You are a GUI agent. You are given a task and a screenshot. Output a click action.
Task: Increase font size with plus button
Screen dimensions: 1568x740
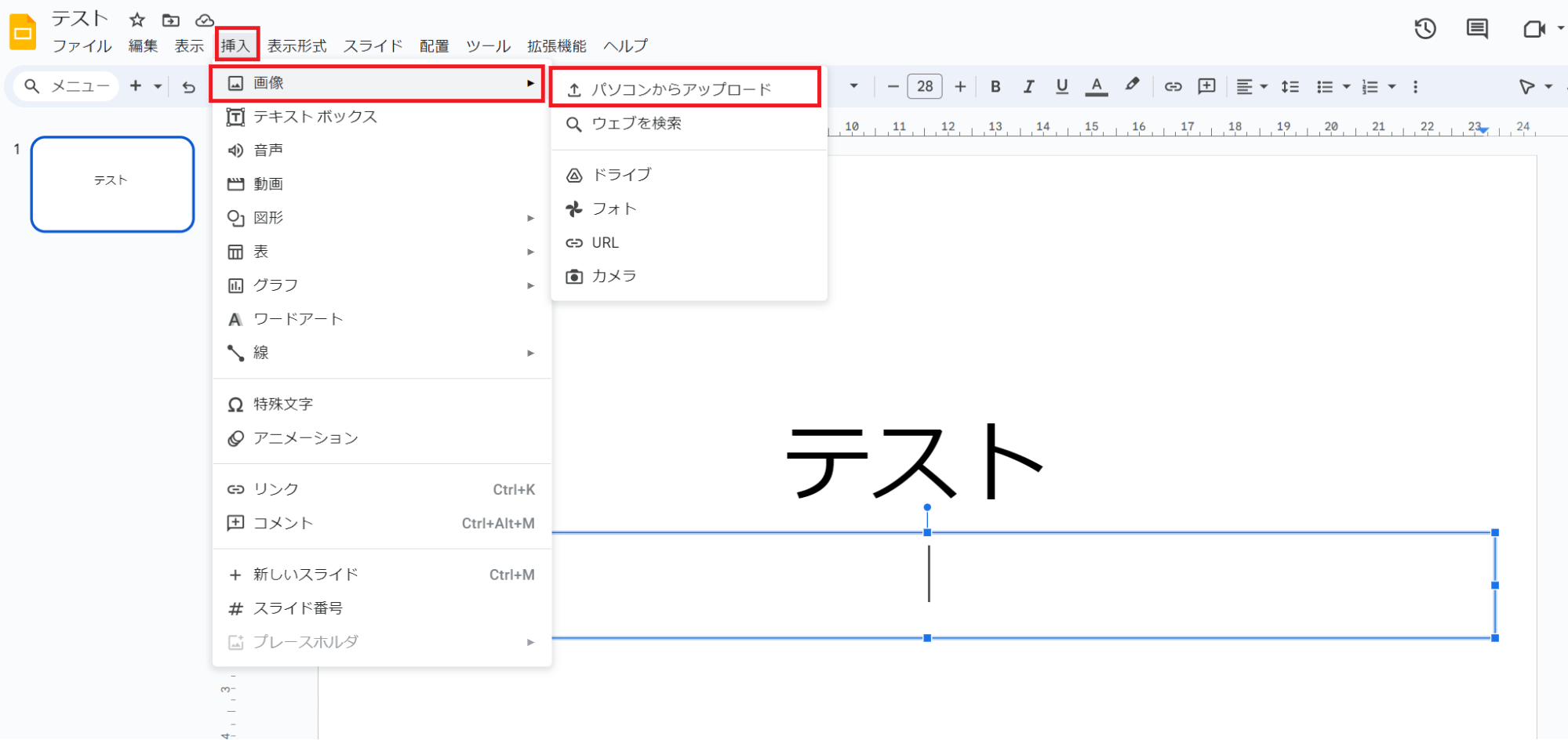(960, 86)
